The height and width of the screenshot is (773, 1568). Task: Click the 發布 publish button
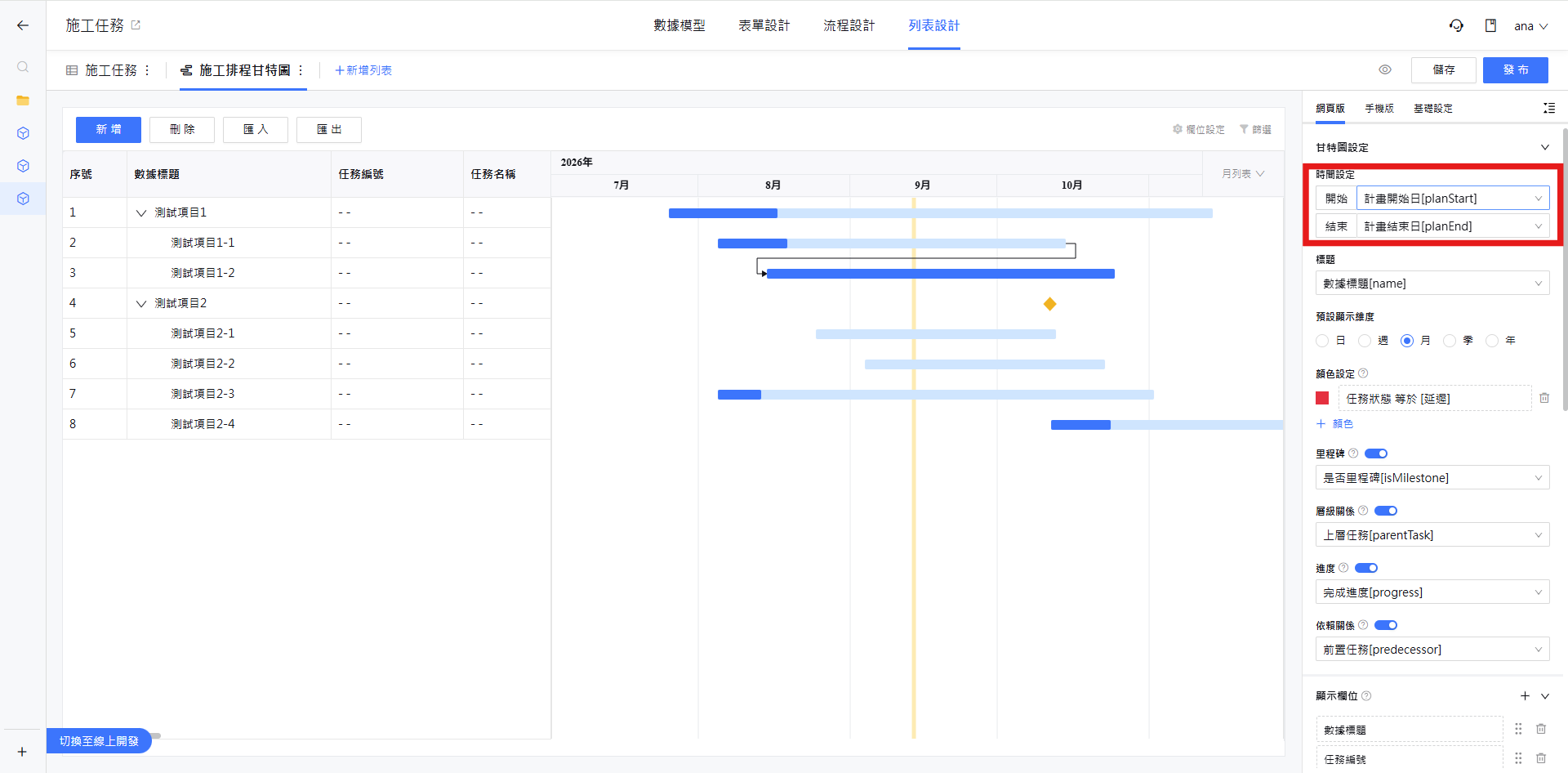pos(1516,69)
